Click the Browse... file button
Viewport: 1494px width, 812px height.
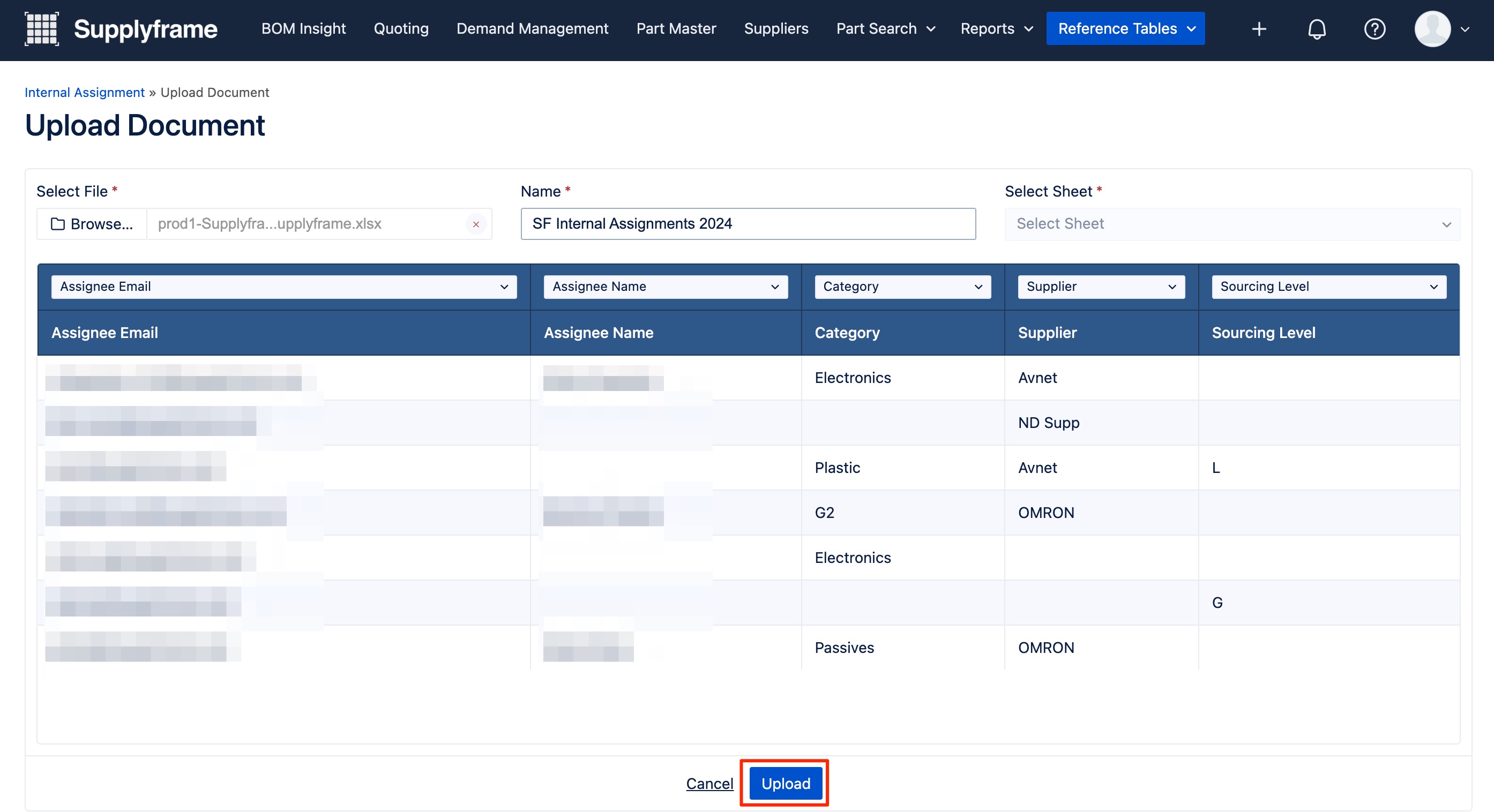tap(92, 224)
